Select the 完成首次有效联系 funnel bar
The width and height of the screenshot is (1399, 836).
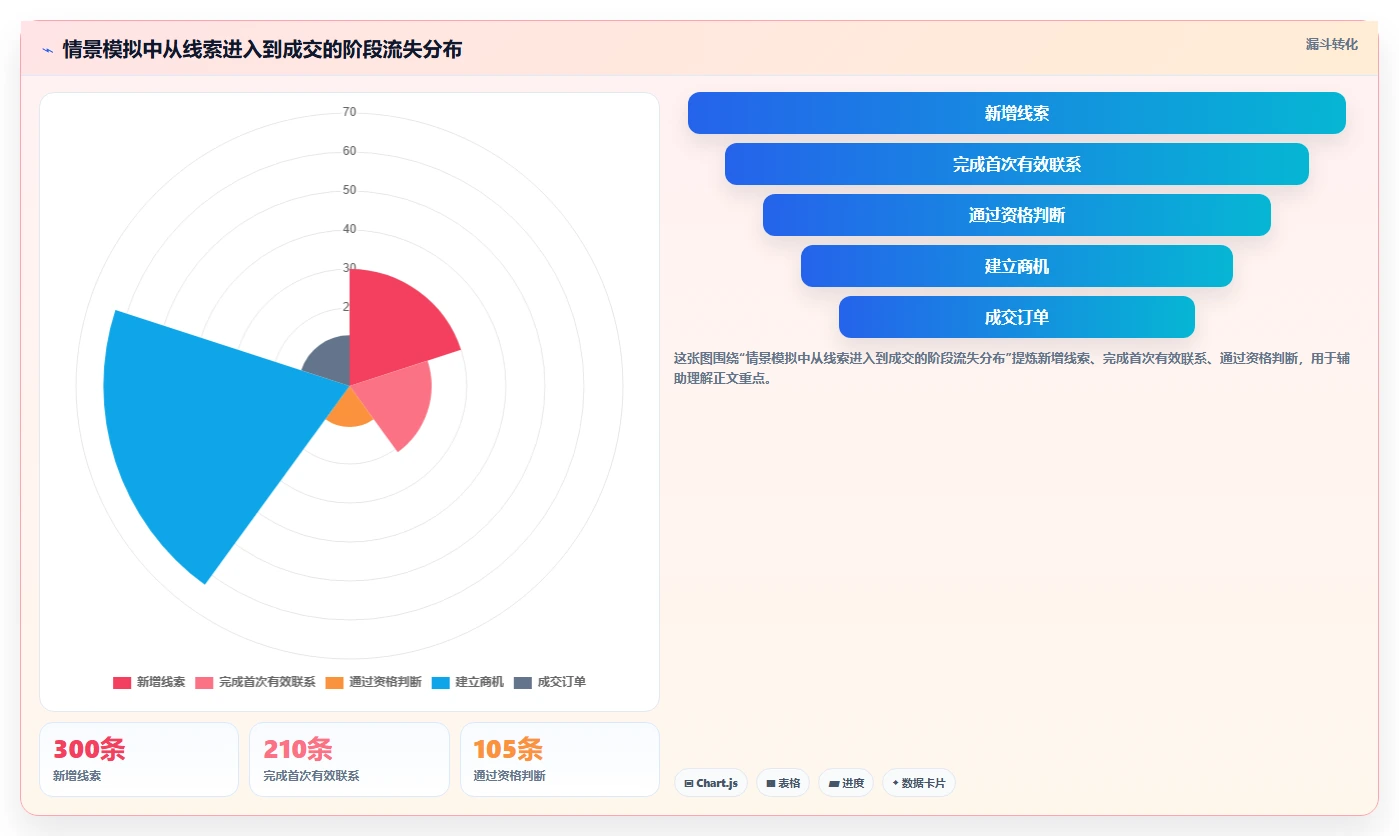point(1016,164)
